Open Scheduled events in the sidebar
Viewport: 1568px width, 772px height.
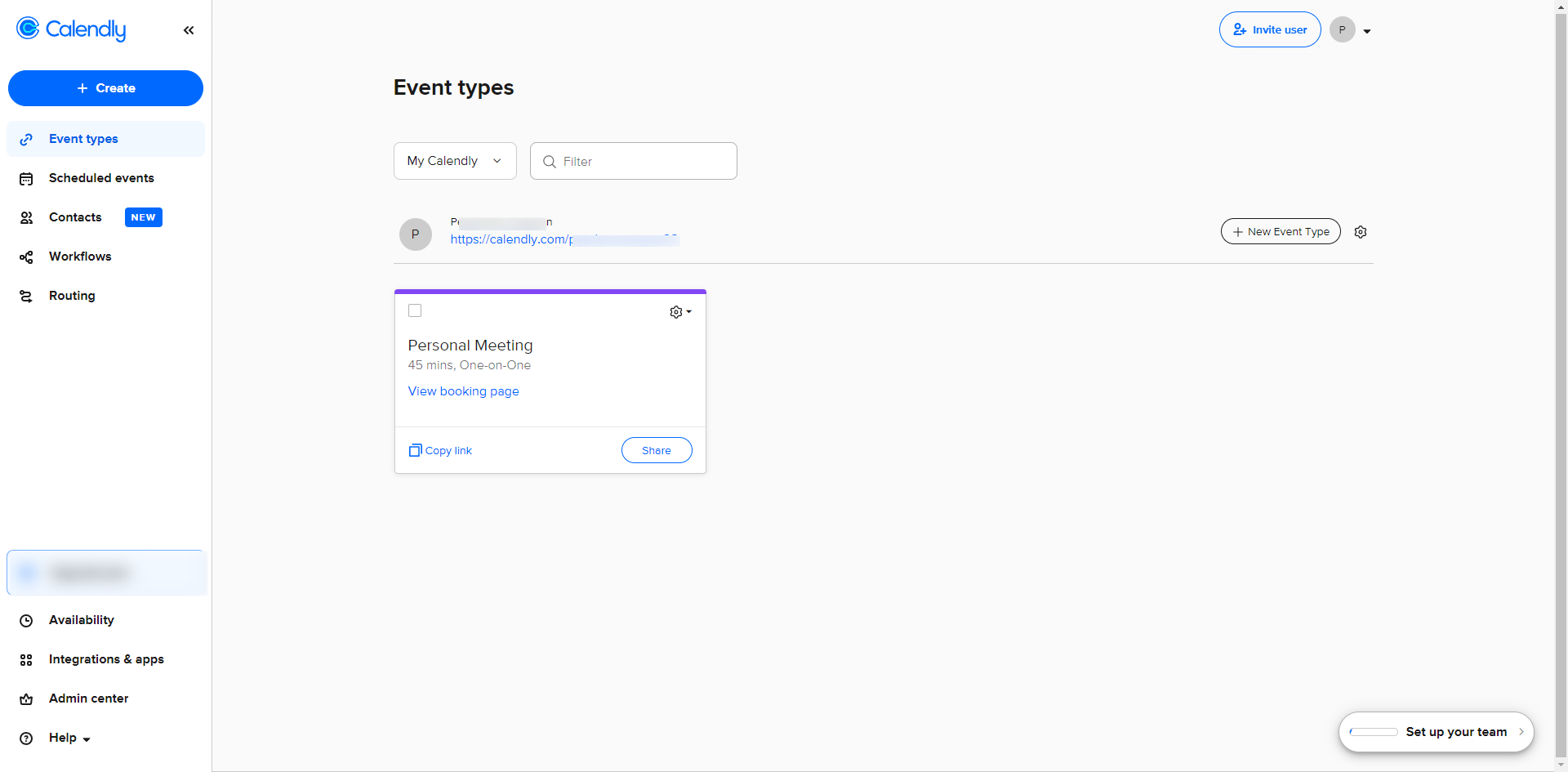point(105,178)
